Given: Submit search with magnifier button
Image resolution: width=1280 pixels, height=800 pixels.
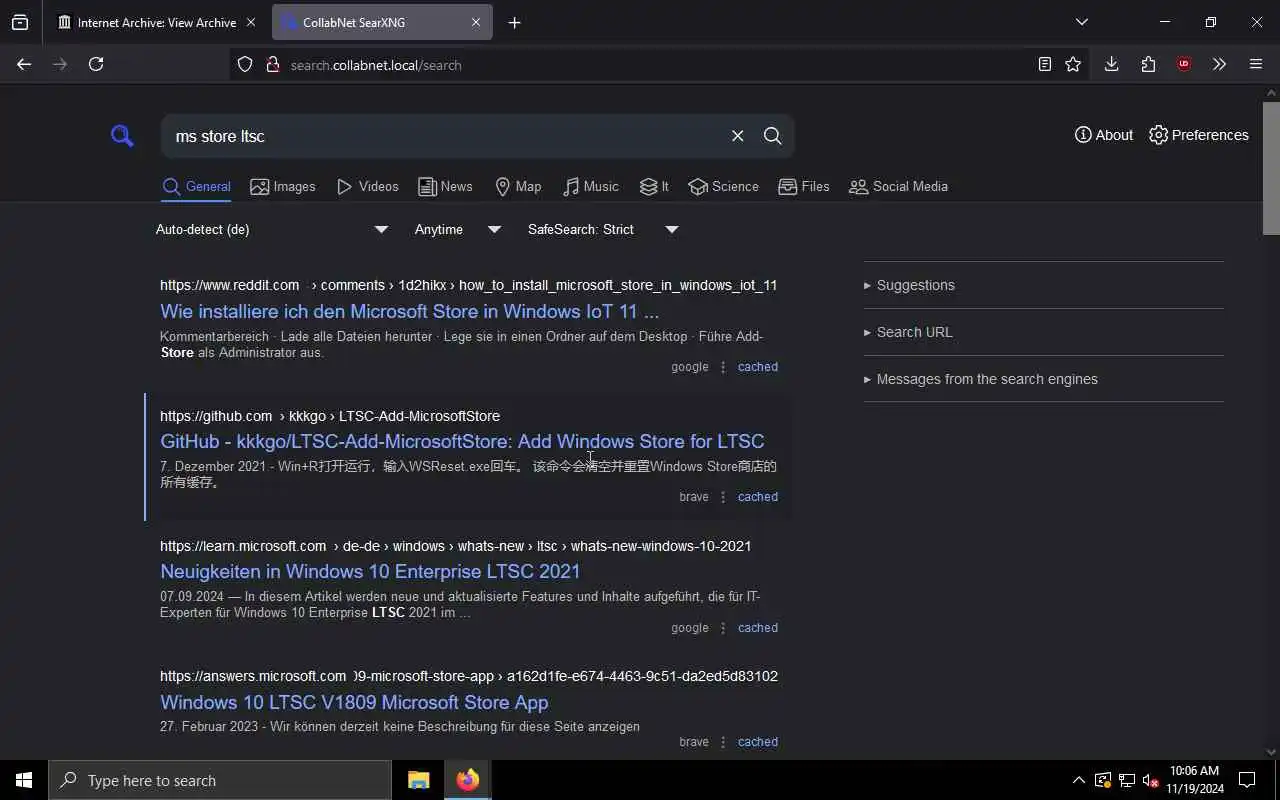Looking at the screenshot, I should coord(772,136).
